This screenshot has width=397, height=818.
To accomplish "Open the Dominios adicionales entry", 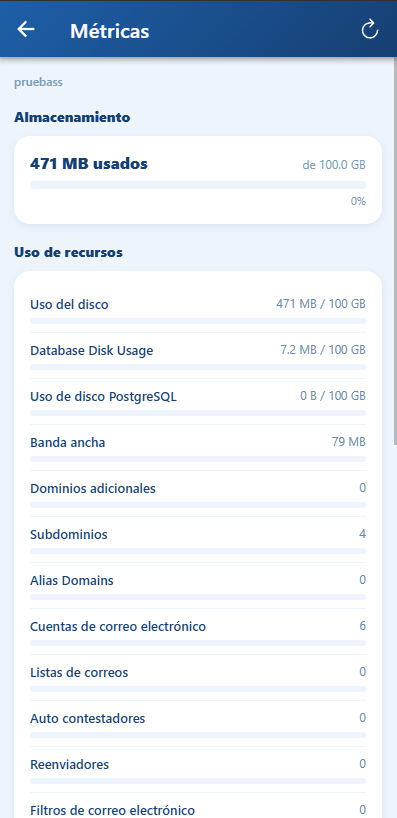I will tap(198, 494).
